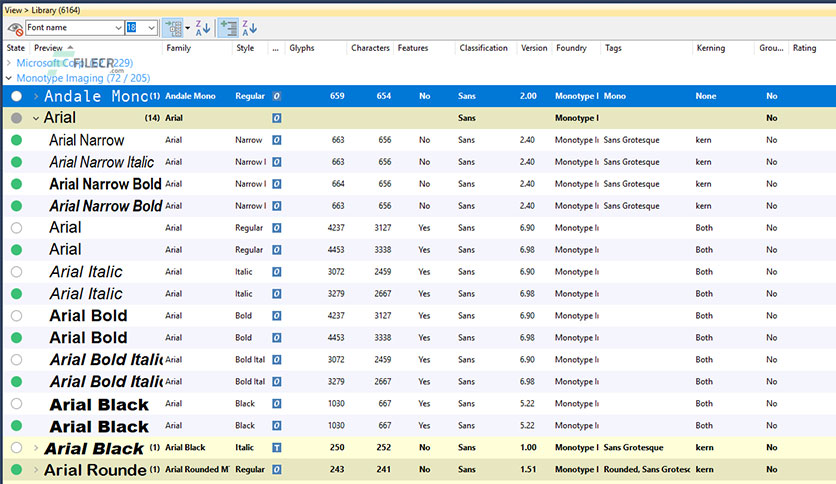Toggle the state circle of the Arial Black Italic family
Image resolution: width=836 pixels, height=484 pixels.
pyautogui.click(x=17, y=448)
